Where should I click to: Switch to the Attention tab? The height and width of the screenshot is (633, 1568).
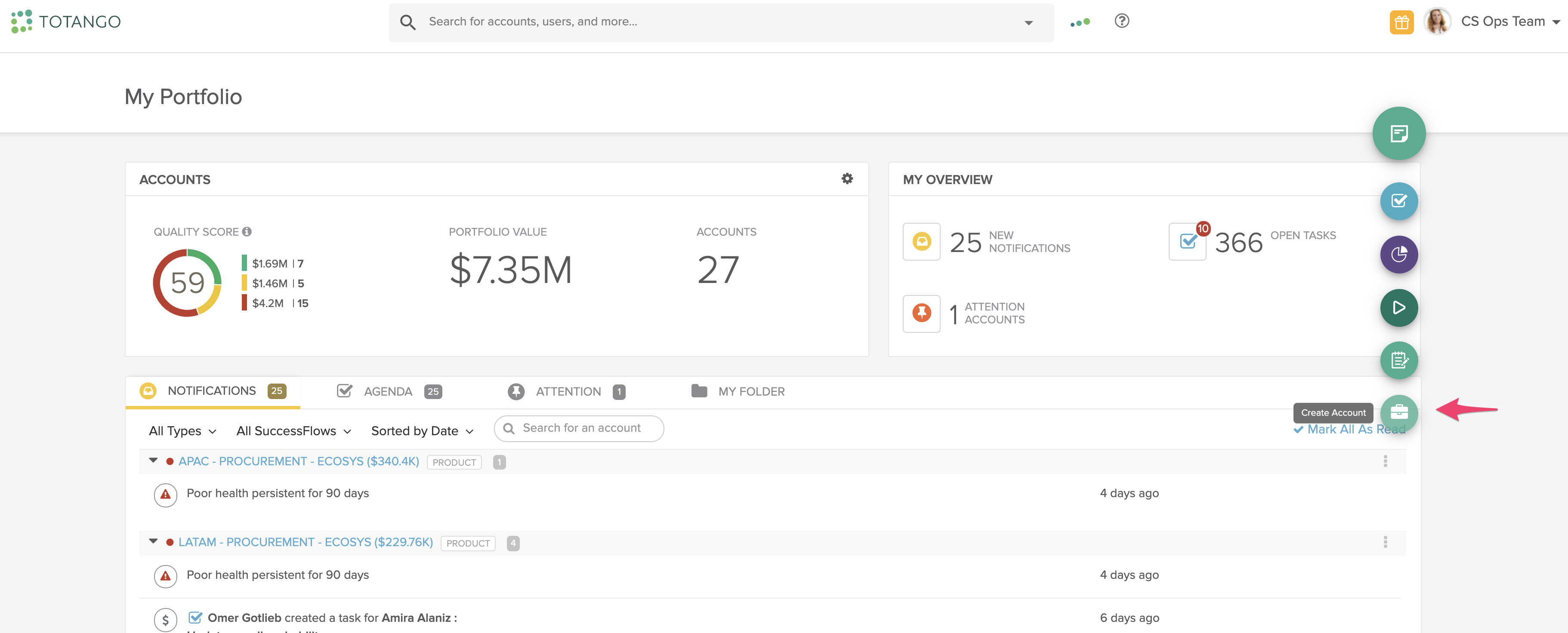click(x=567, y=392)
